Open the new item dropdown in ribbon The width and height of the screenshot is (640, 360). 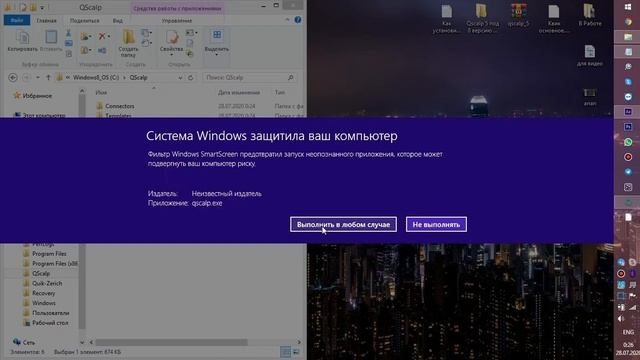point(146,33)
